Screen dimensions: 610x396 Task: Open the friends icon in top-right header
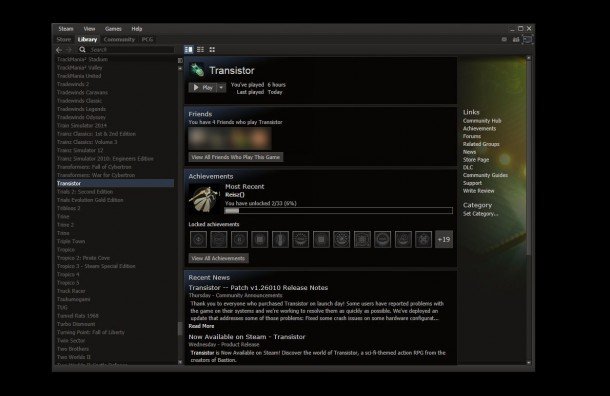[516, 39]
